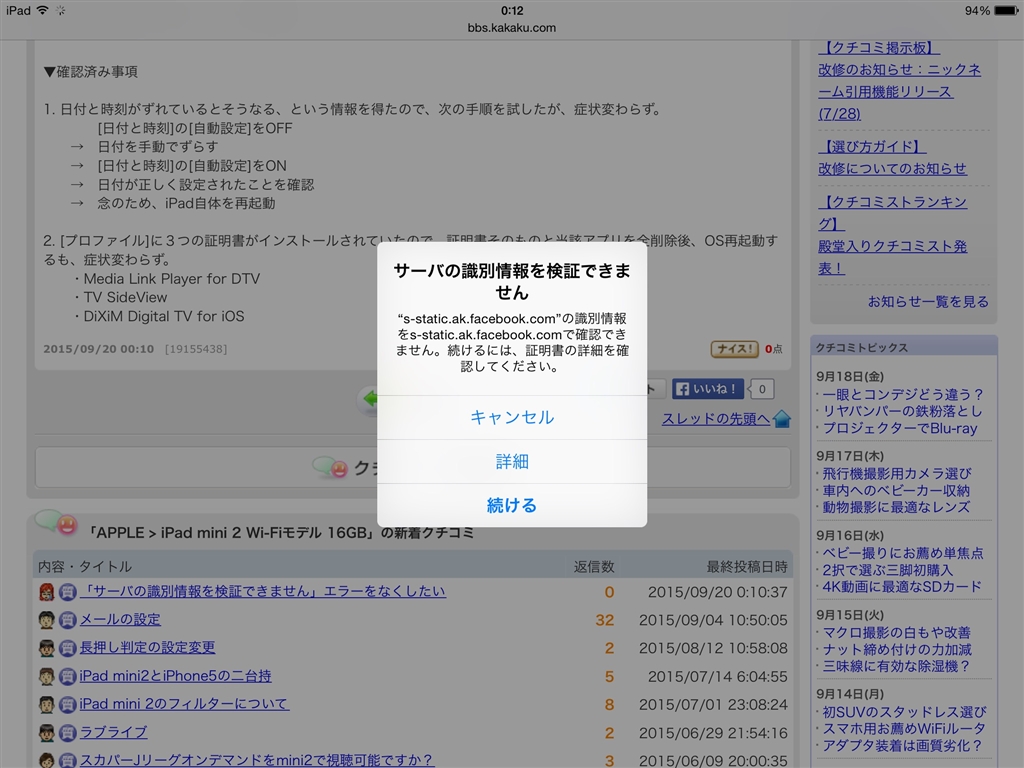Click speech bubble icon next to iPad mini2とiPhone5
This screenshot has width=1024, height=768.
68,677
